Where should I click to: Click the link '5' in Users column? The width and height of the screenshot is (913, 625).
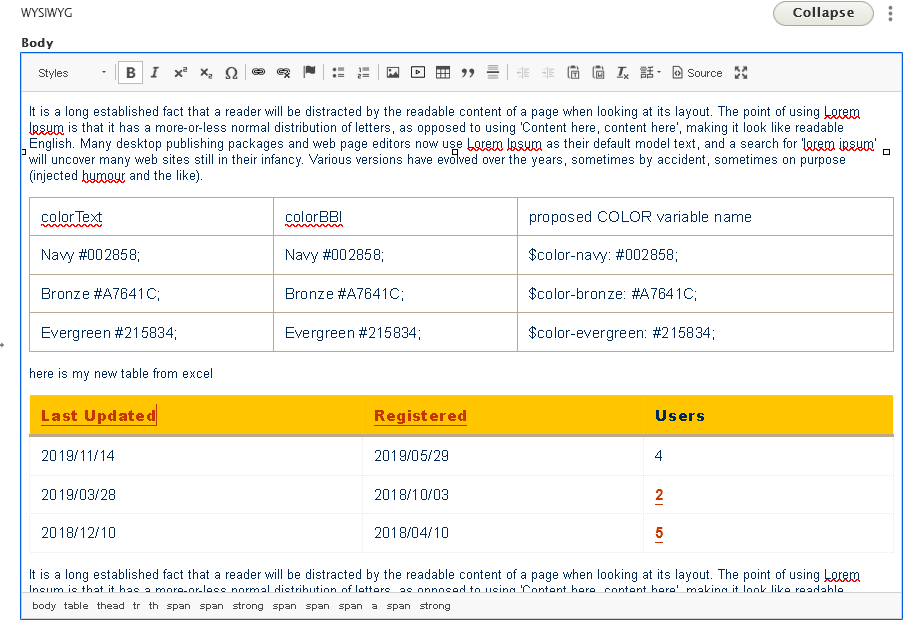(x=659, y=533)
